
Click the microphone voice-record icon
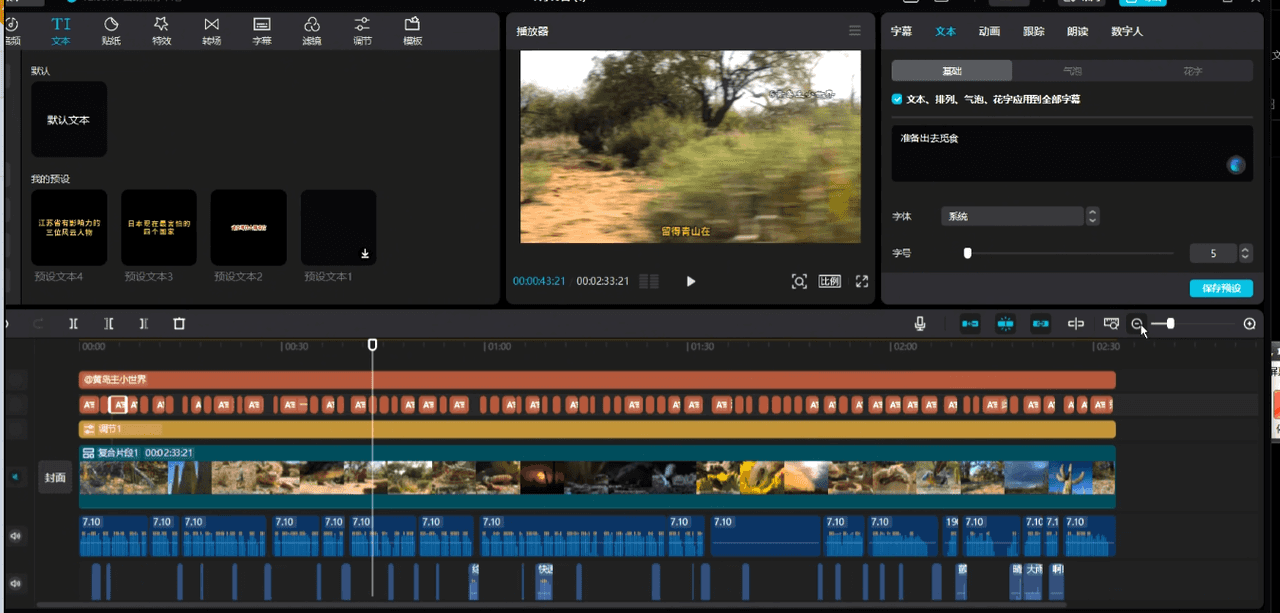pos(920,324)
